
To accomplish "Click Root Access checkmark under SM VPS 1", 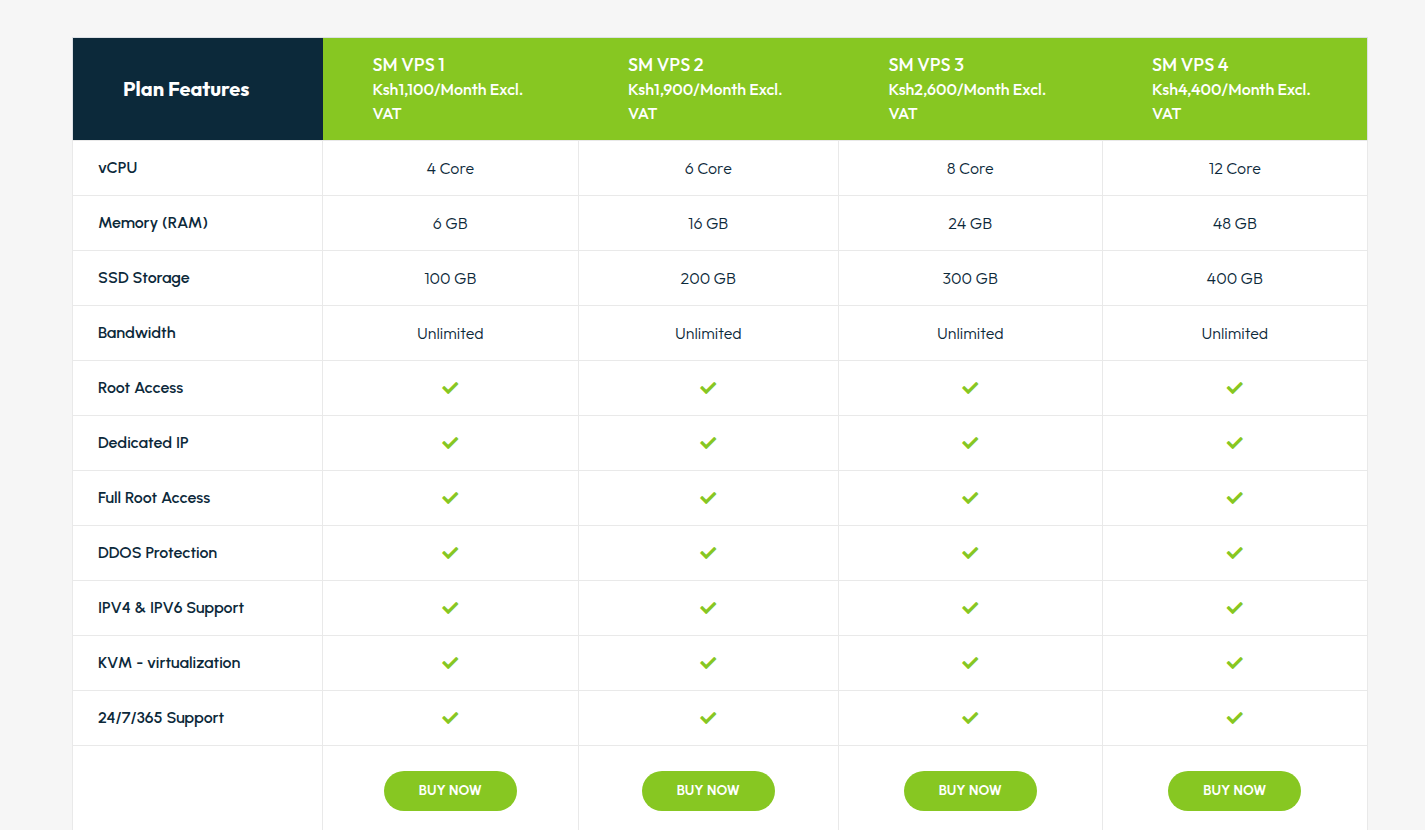I will coord(450,388).
